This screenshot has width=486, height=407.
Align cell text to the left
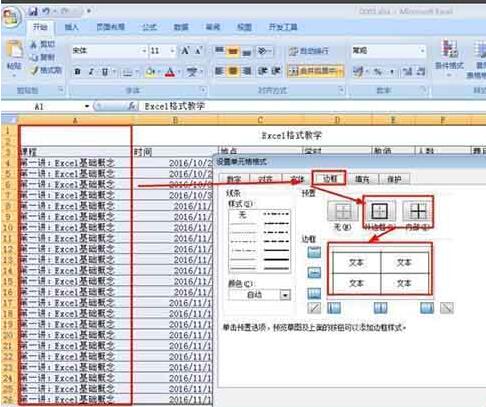(x=219, y=71)
